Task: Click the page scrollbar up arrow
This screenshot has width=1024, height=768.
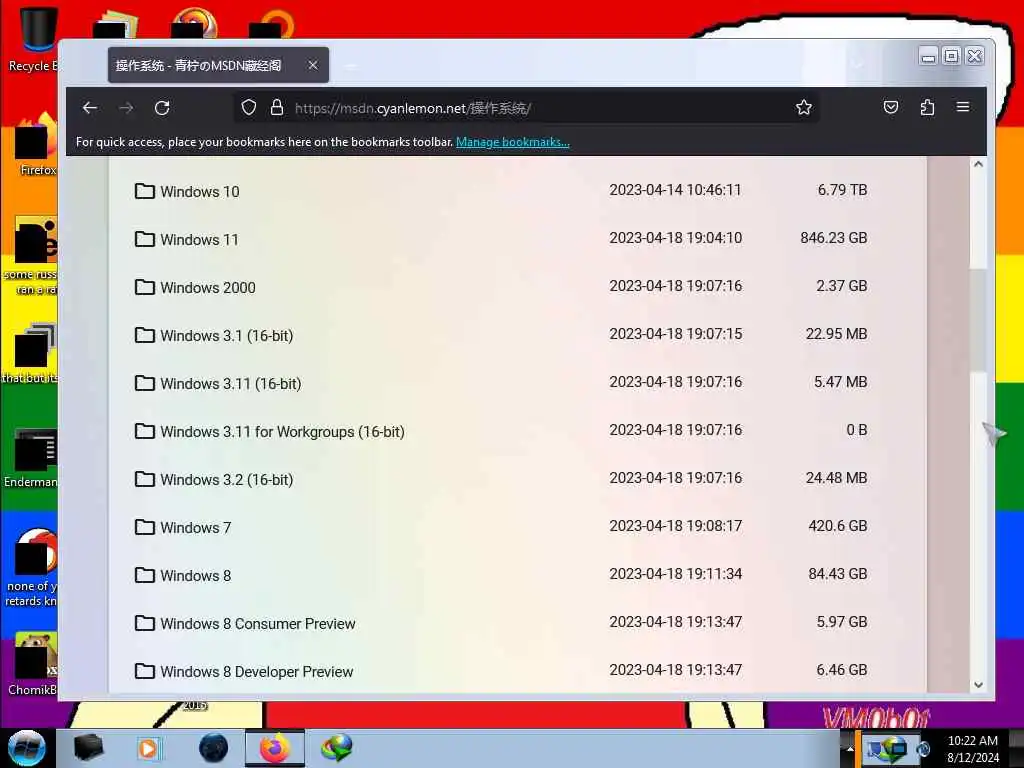Action: (x=978, y=165)
